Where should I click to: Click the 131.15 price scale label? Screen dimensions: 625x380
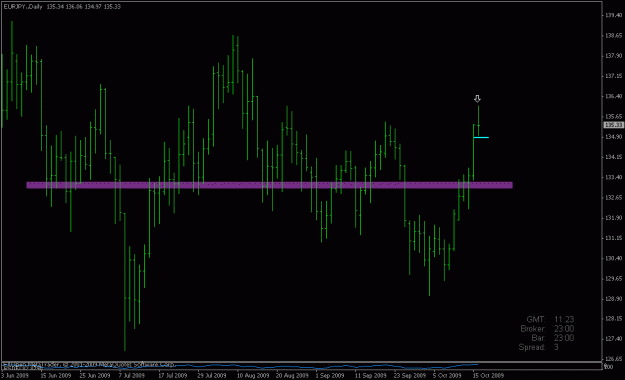point(614,238)
